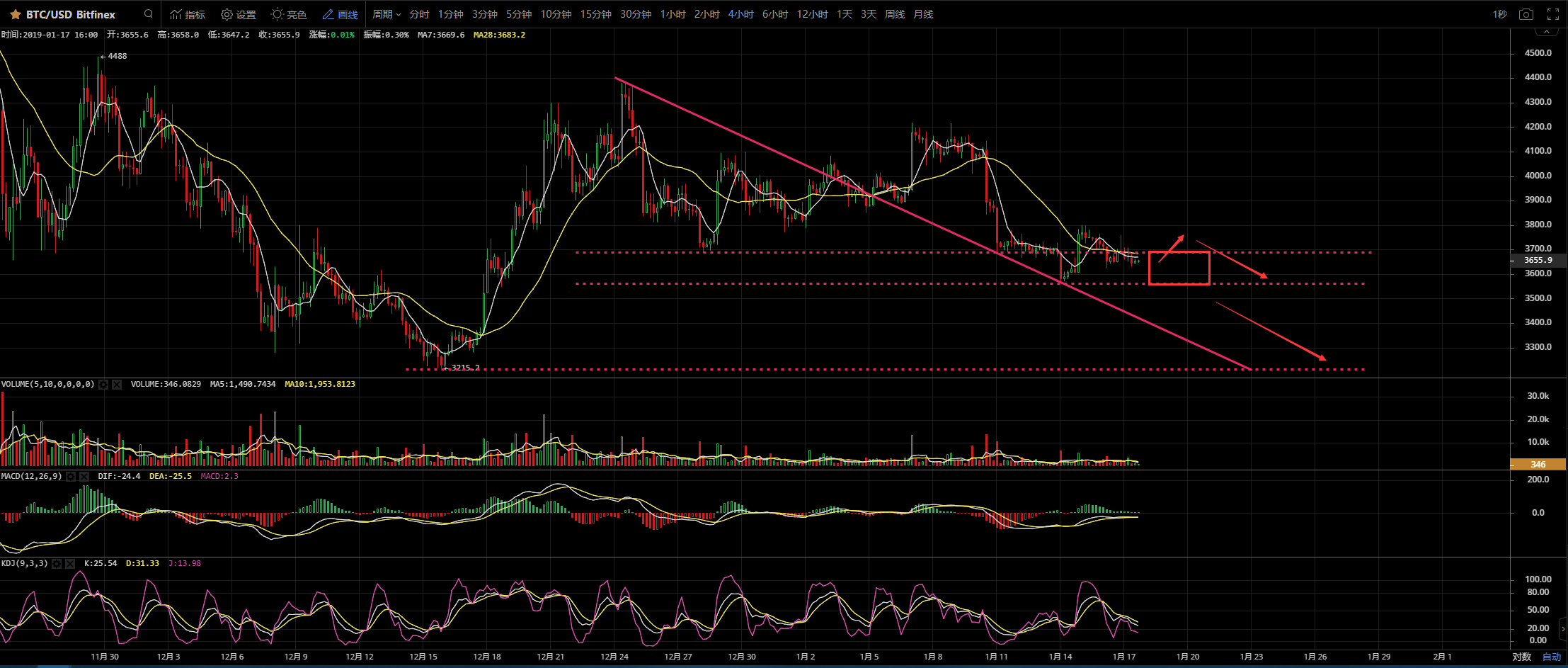Click the MA7:3669.6 legend value
The height and width of the screenshot is (668, 1568).
point(441,35)
